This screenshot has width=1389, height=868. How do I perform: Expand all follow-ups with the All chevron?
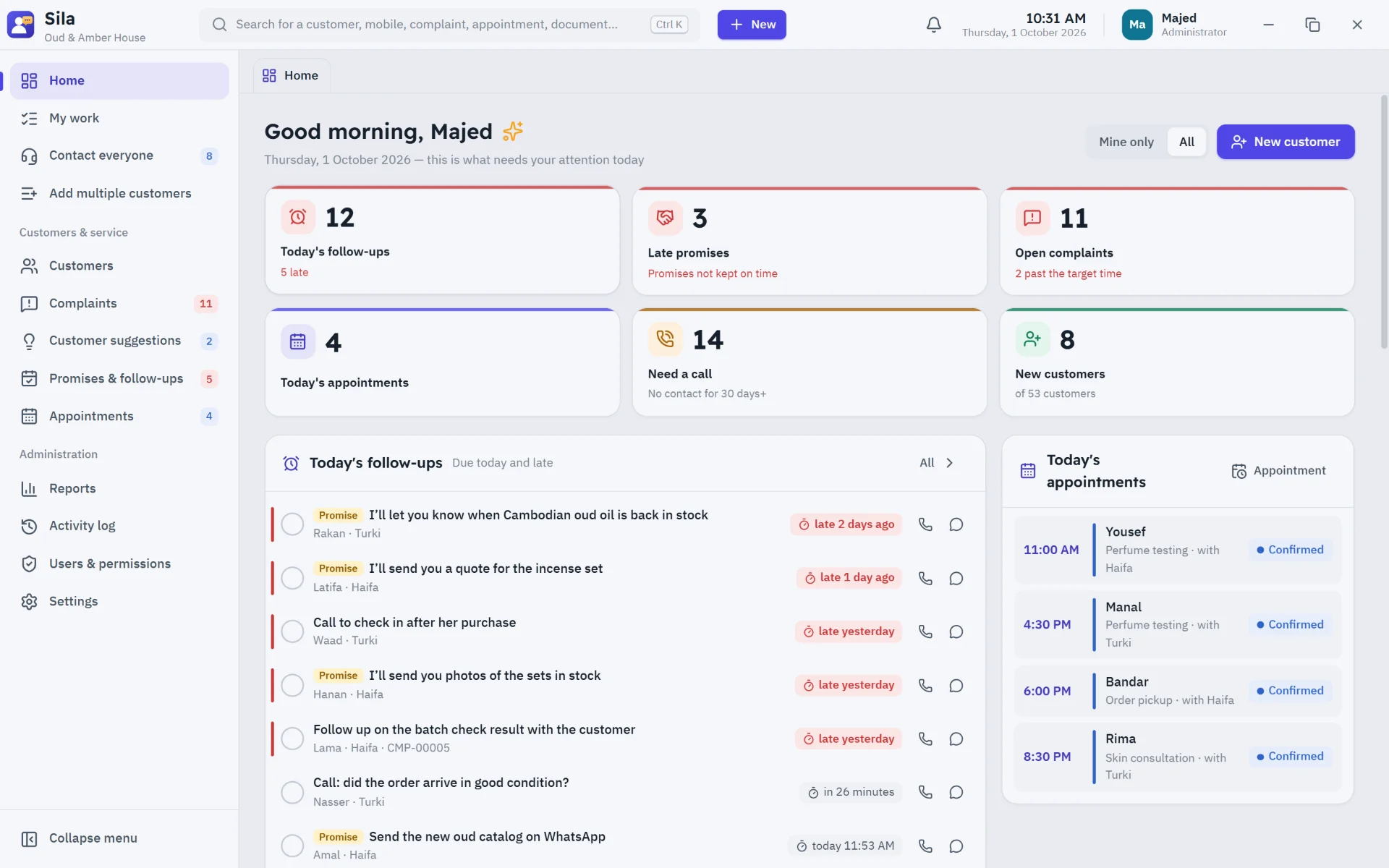click(937, 463)
